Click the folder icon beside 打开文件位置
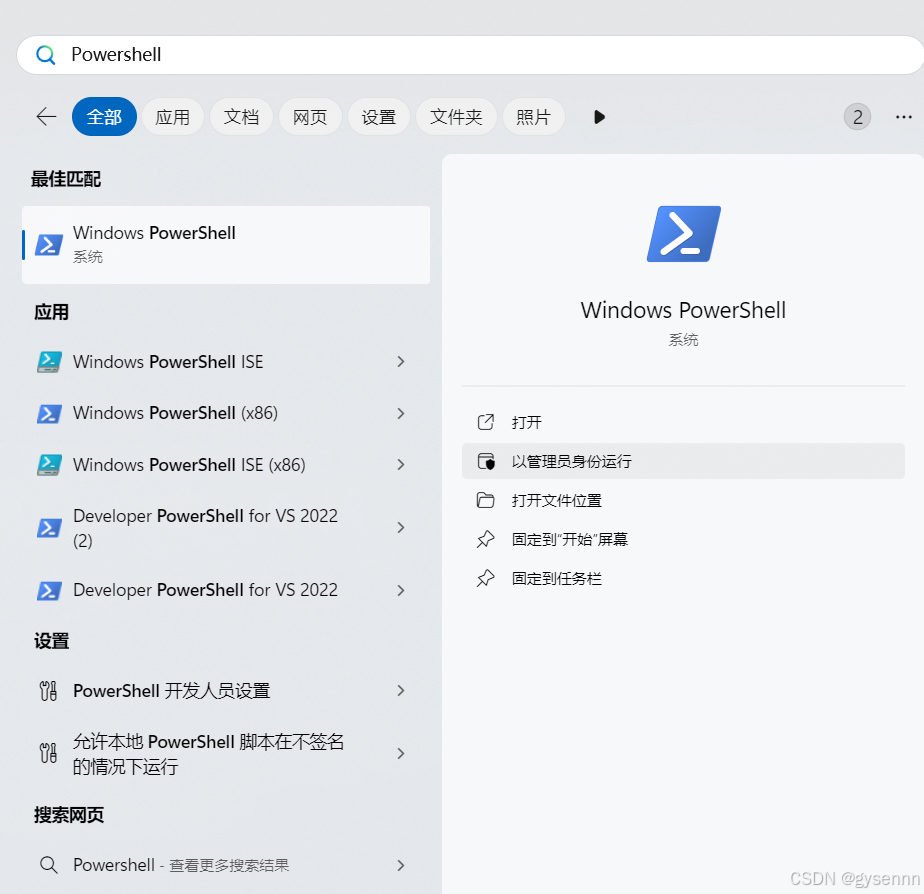924x894 pixels. (x=486, y=500)
